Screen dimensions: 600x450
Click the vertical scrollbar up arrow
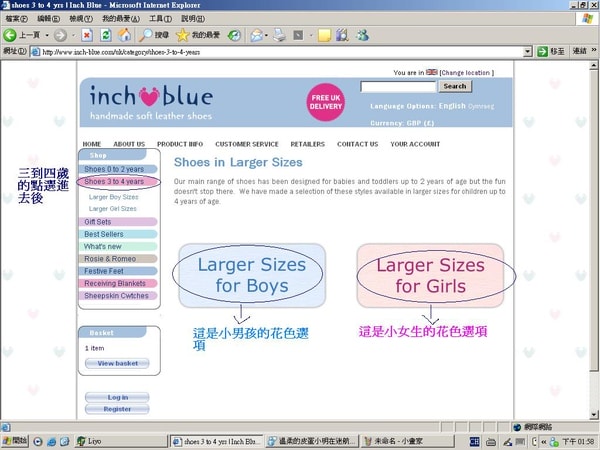click(593, 65)
